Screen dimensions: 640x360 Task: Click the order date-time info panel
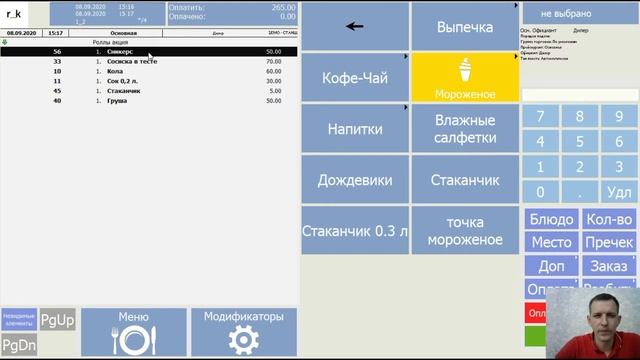pos(107,14)
